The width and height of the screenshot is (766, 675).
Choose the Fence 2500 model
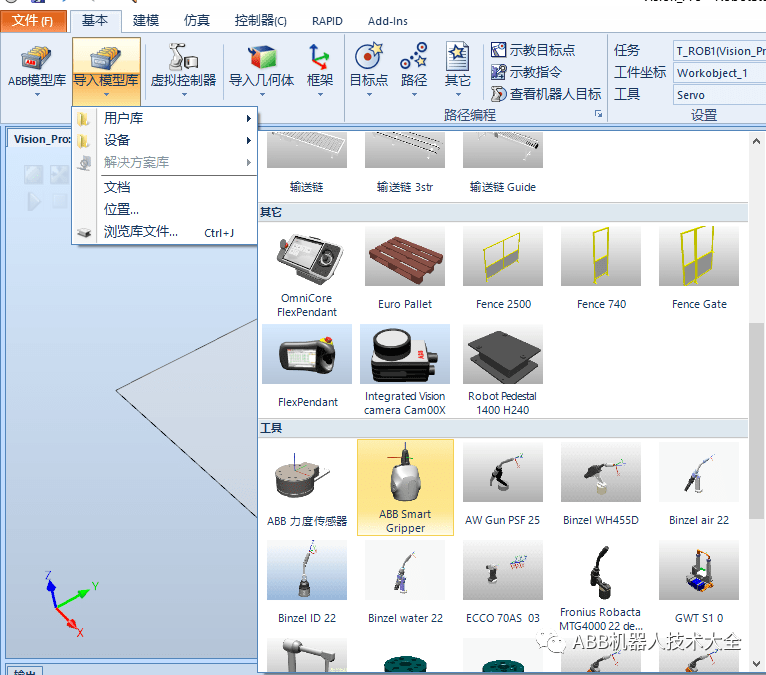(503, 269)
